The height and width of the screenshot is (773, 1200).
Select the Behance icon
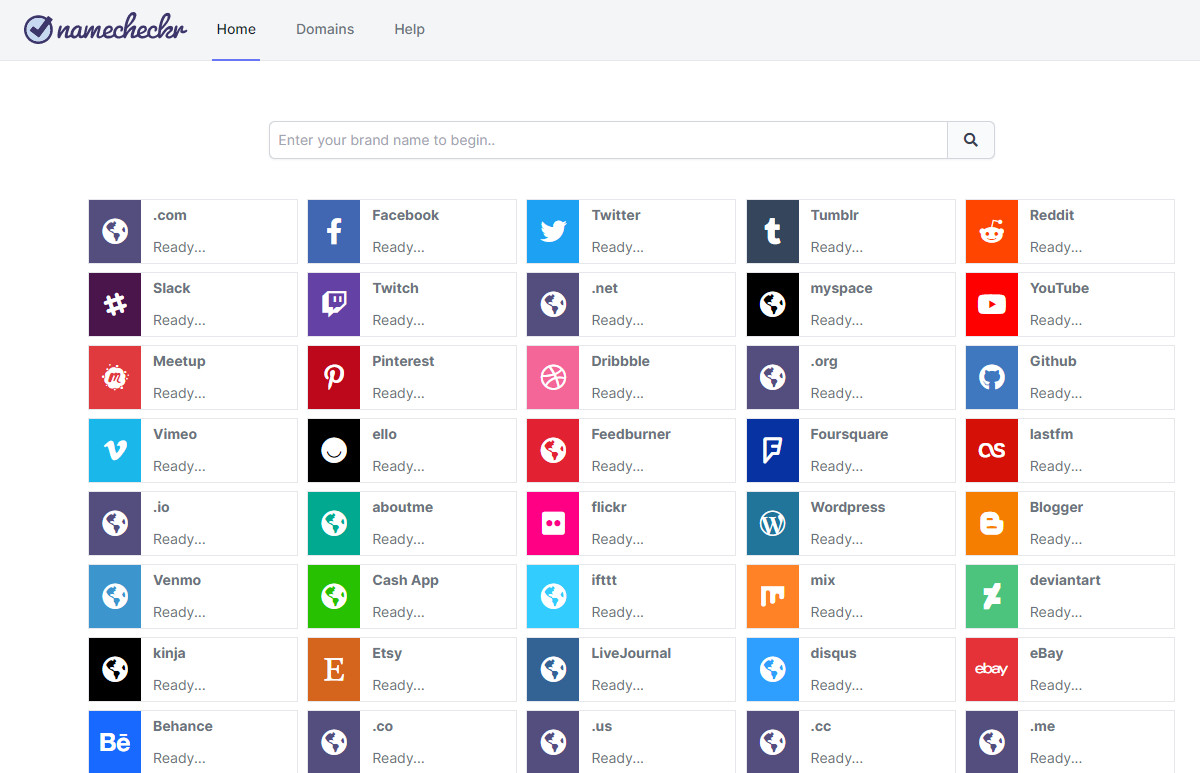point(115,742)
